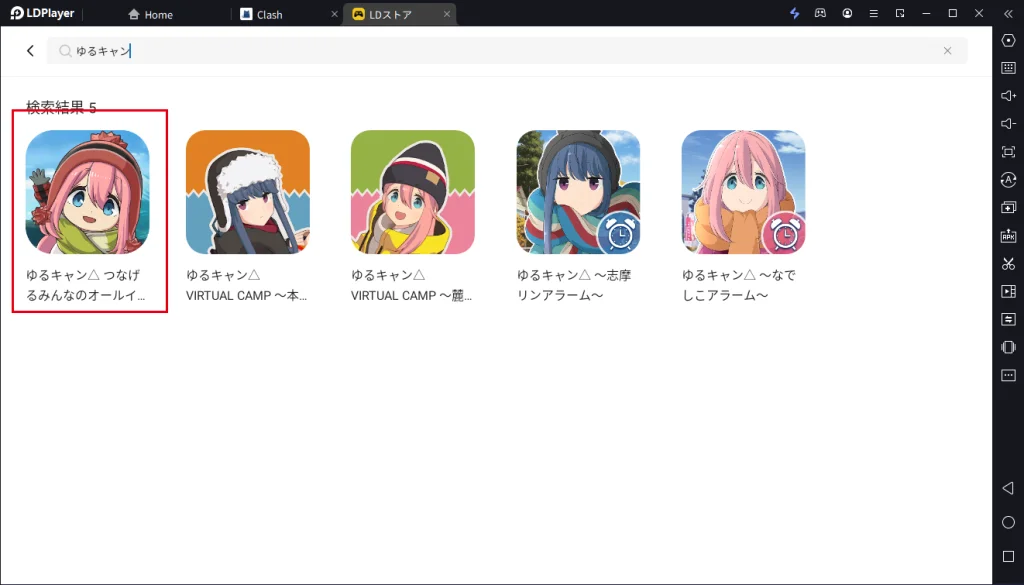Open the multi-instance add window icon
The width and height of the screenshot is (1024, 585).
1008,208
